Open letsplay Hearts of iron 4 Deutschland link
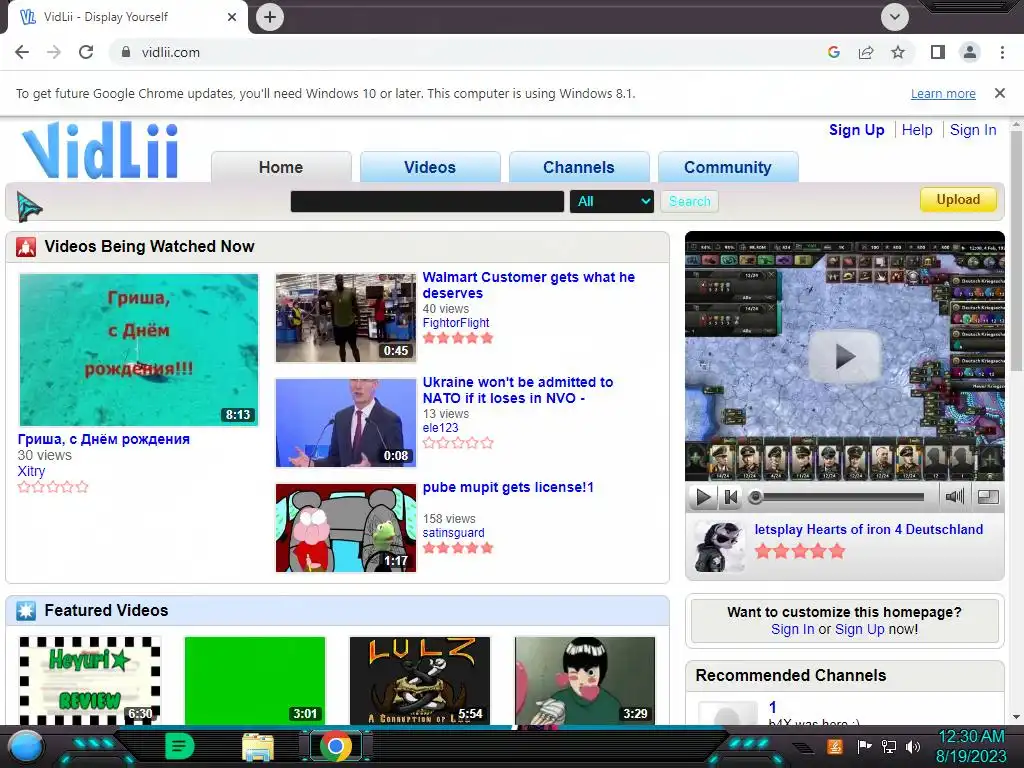 click(x=869, y=530)
